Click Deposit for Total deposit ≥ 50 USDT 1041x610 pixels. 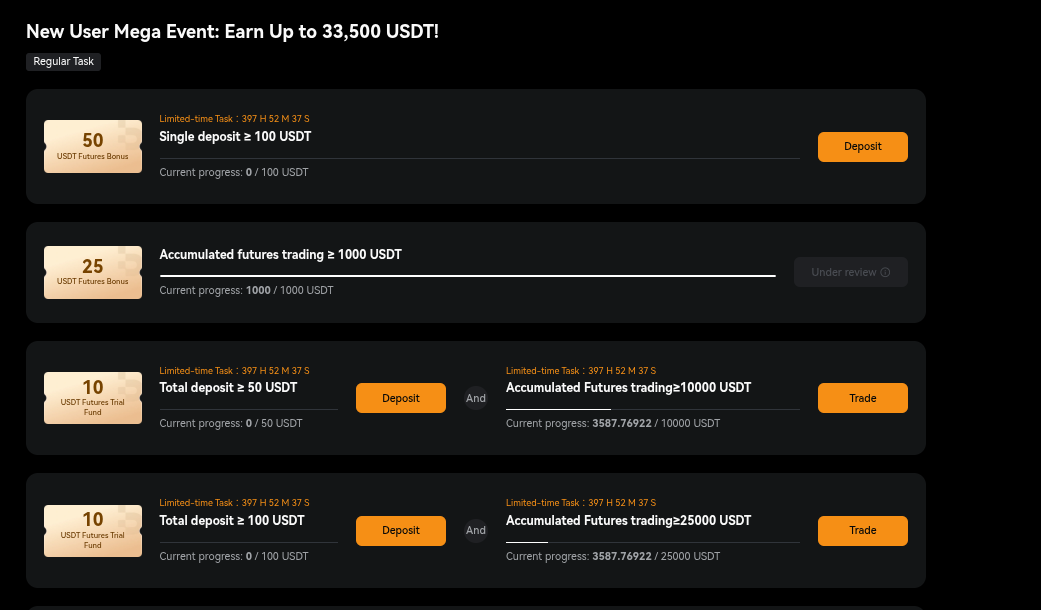(x=401, y=398)
